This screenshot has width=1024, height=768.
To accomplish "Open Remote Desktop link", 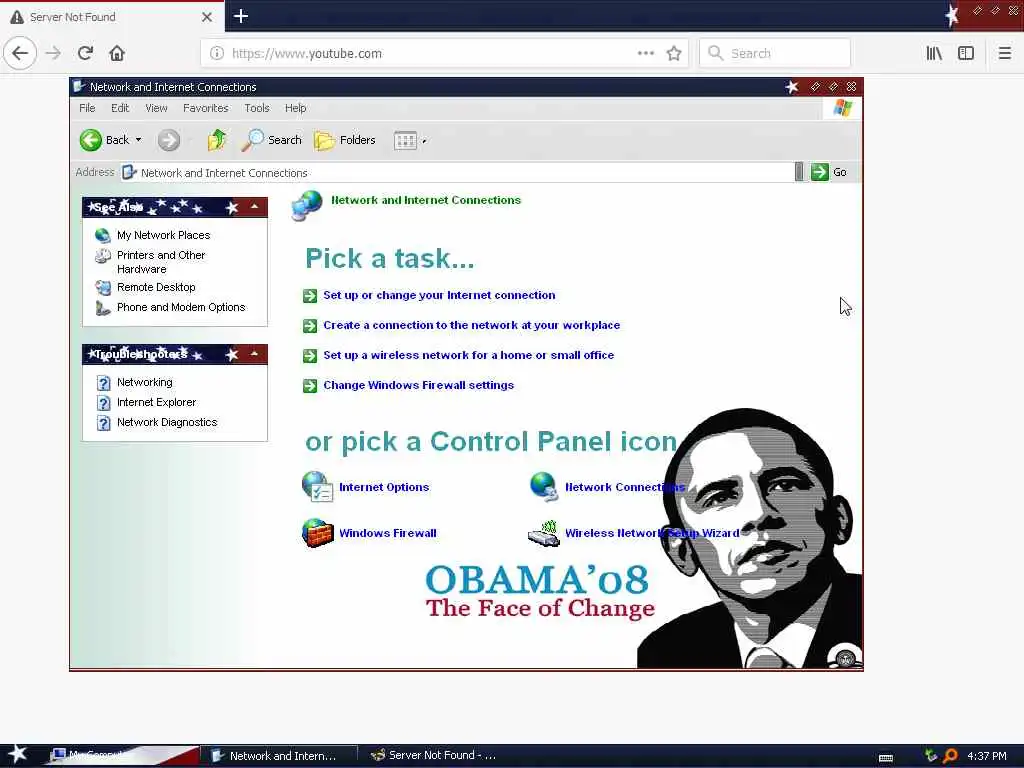I will point(156,287).
